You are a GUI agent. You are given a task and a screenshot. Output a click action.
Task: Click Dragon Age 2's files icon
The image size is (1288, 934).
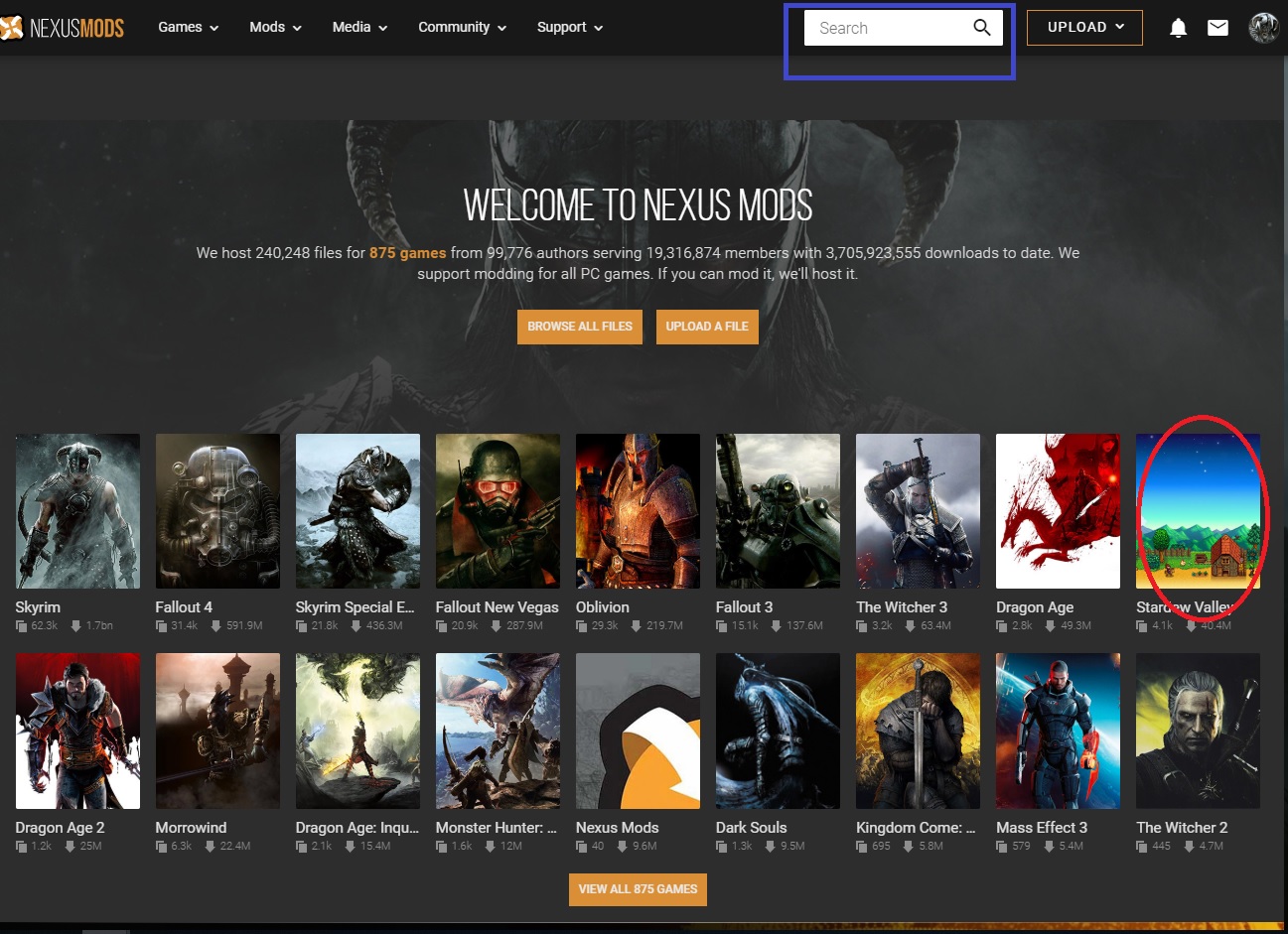click(x=22, y=847)
